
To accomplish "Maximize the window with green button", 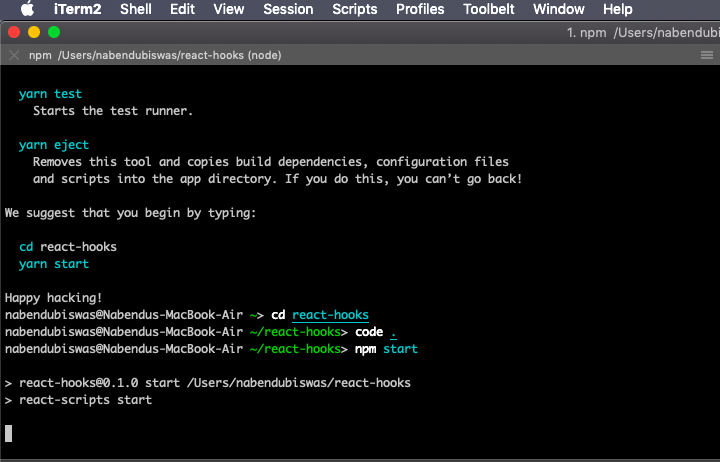I will (x=54, y=32).
